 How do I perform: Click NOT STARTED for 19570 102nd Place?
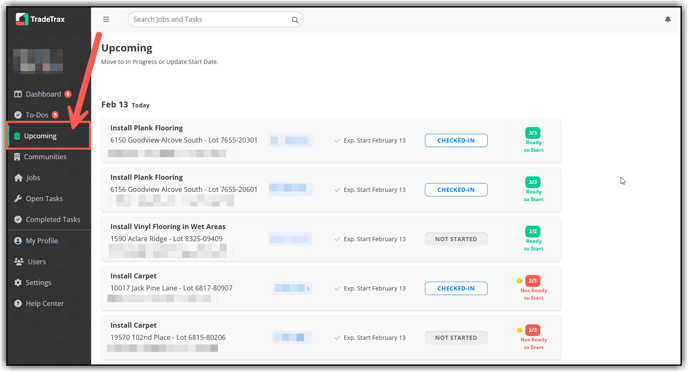(456, 338)
